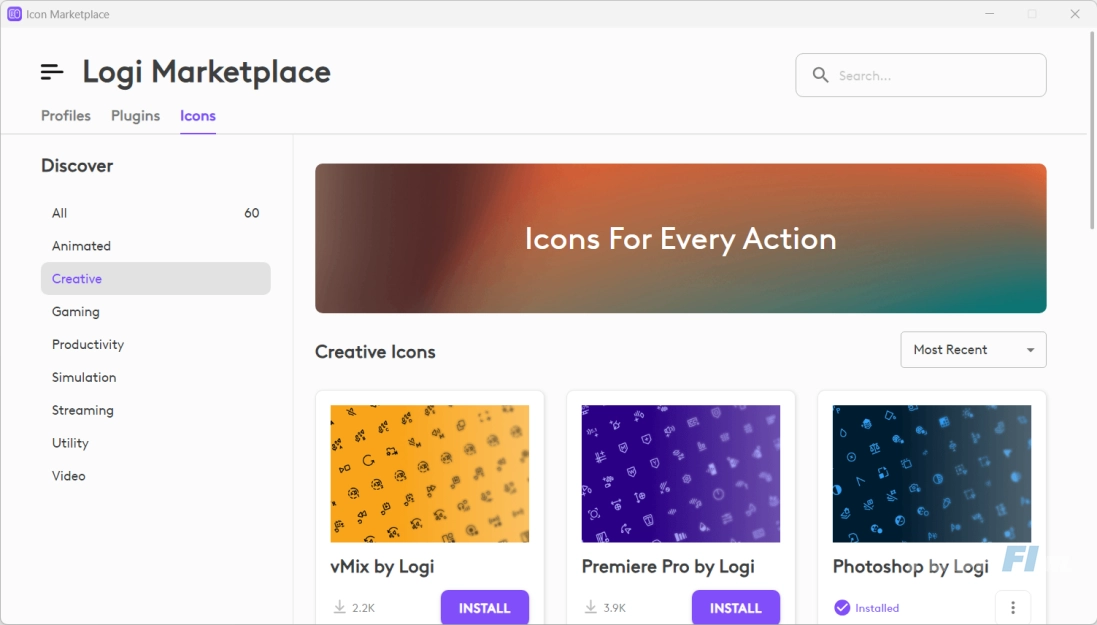Install the Premiere Pro by Logi pack
1097x625 pixels.
point(735,608)
